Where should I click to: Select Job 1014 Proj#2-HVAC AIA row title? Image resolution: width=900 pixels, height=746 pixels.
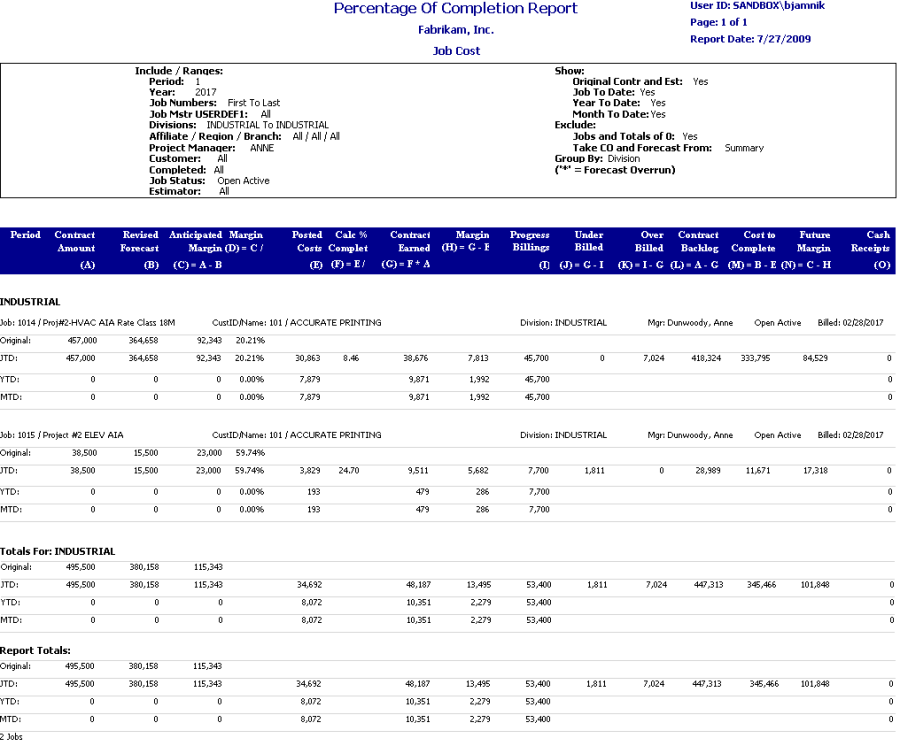88,323
